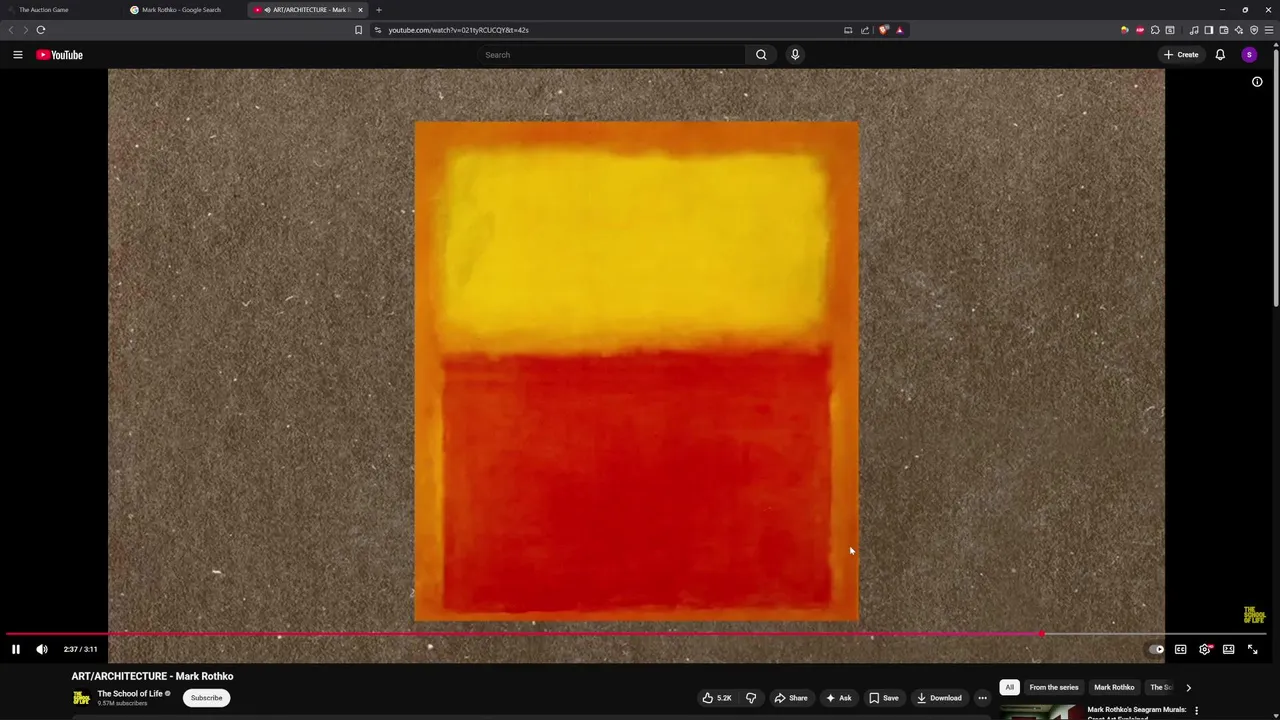Viewport: 1280px width, 720px height.
Task: Open a new browser tab
Action: (x=378, y=10)
